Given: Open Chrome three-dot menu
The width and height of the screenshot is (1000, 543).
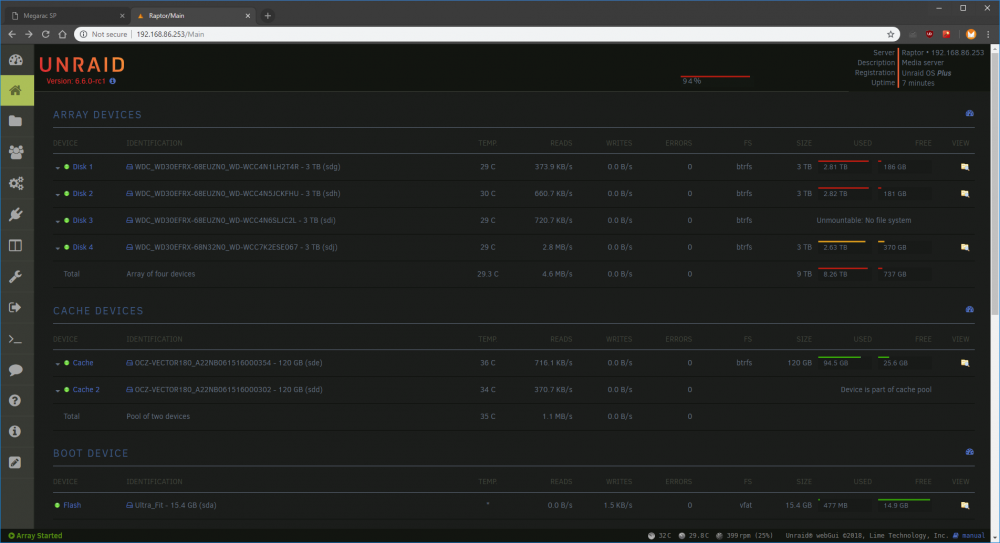Looking at the screenshot, I should tap(989, 34).
